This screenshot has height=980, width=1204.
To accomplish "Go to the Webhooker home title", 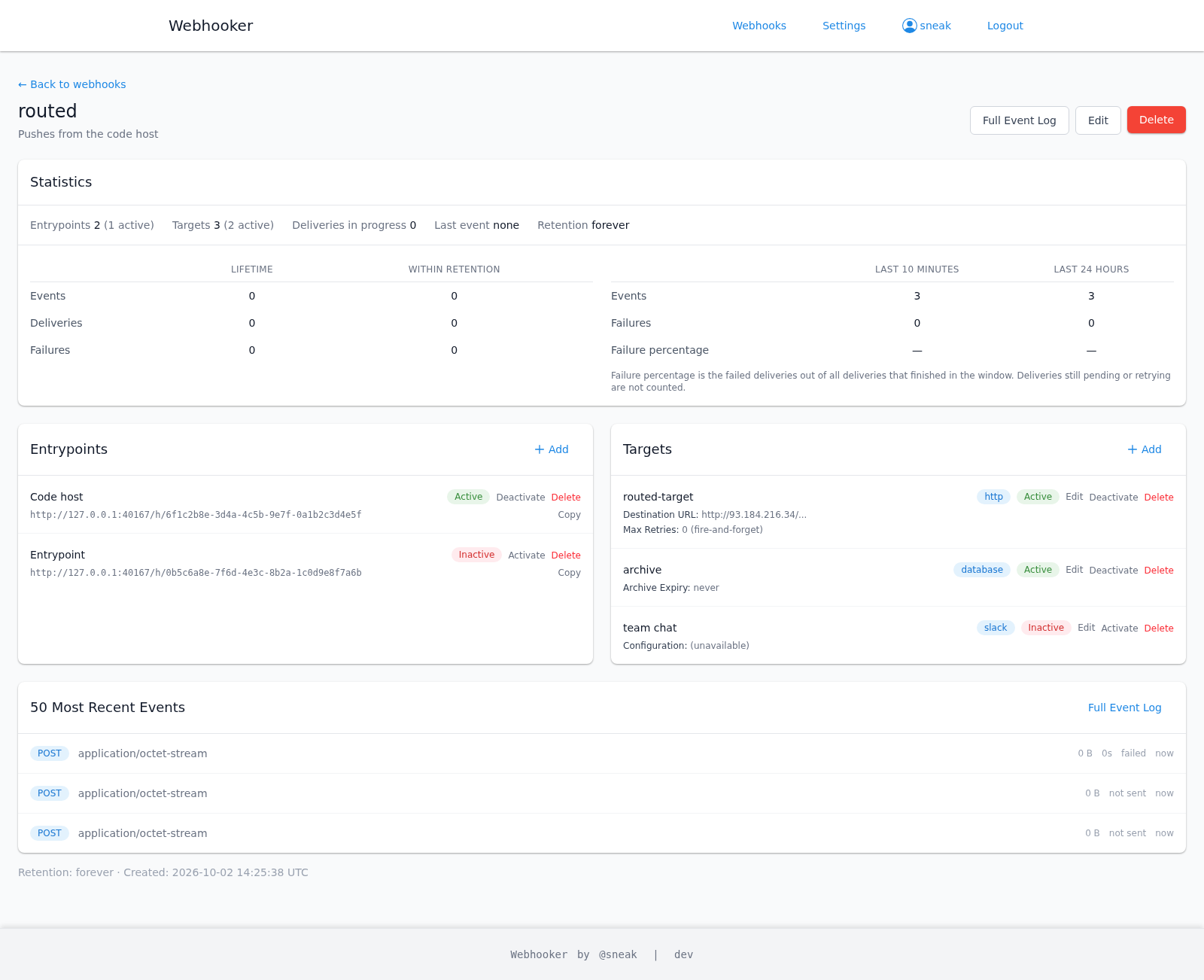I will coord(211,26).
